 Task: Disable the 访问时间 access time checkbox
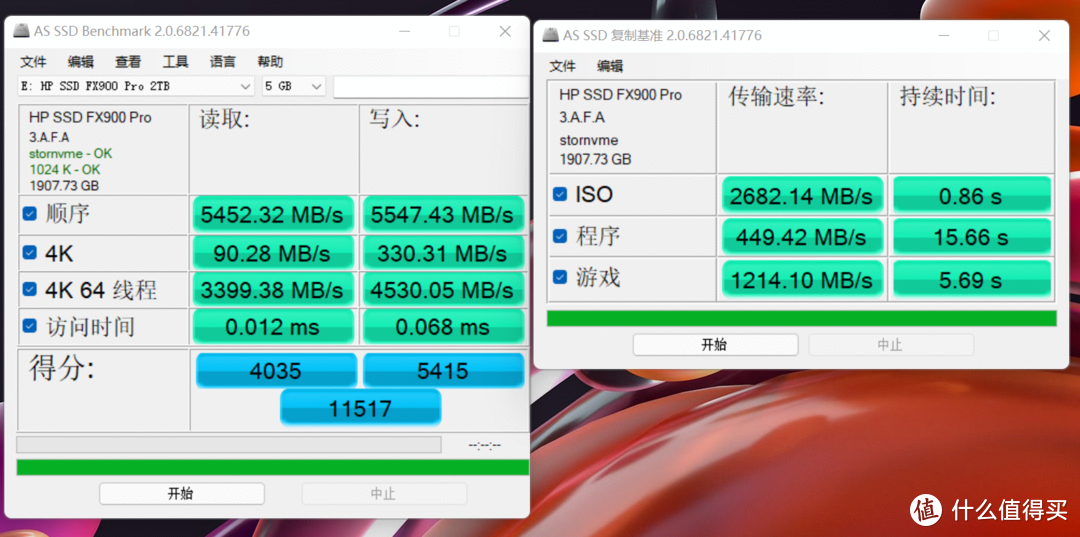pos(29,326)
